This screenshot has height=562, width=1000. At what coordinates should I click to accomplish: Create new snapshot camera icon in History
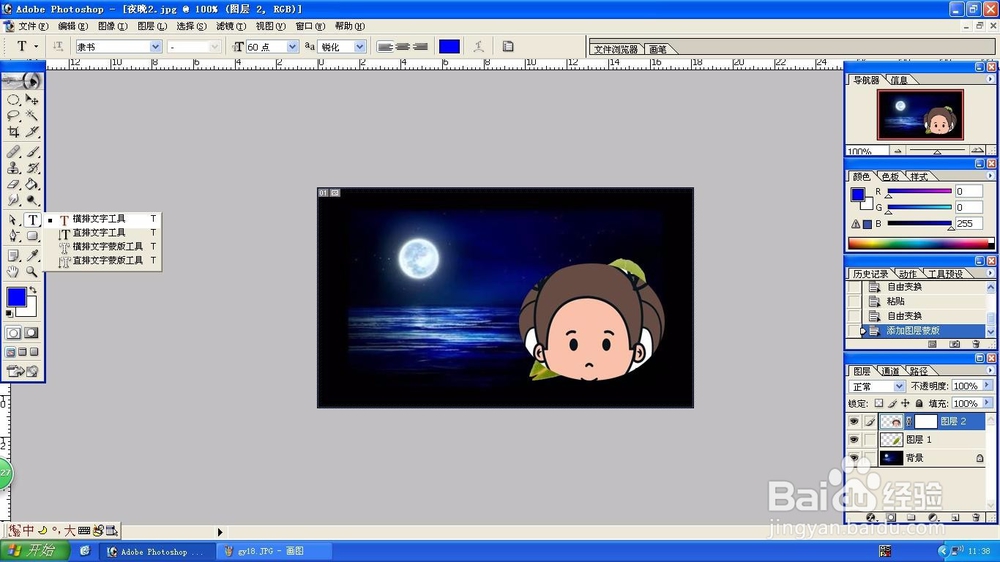click(955, 344)
